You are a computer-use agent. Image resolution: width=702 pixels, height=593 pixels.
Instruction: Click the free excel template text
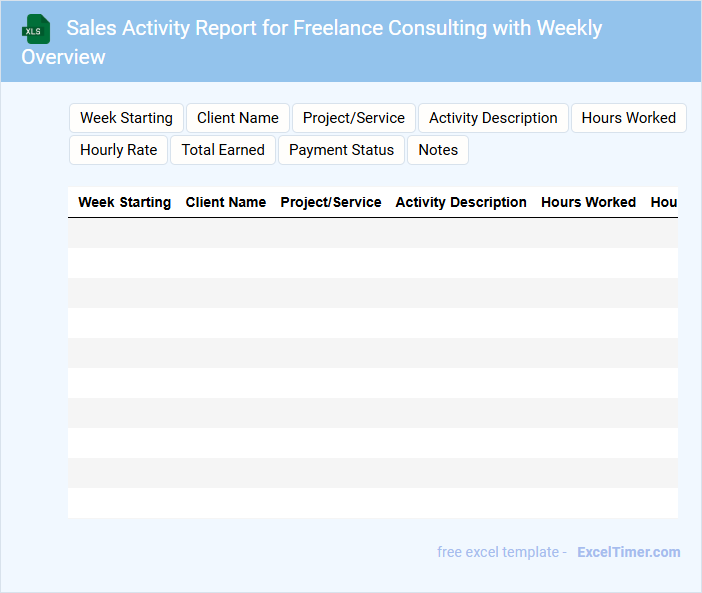coord(501,552)
